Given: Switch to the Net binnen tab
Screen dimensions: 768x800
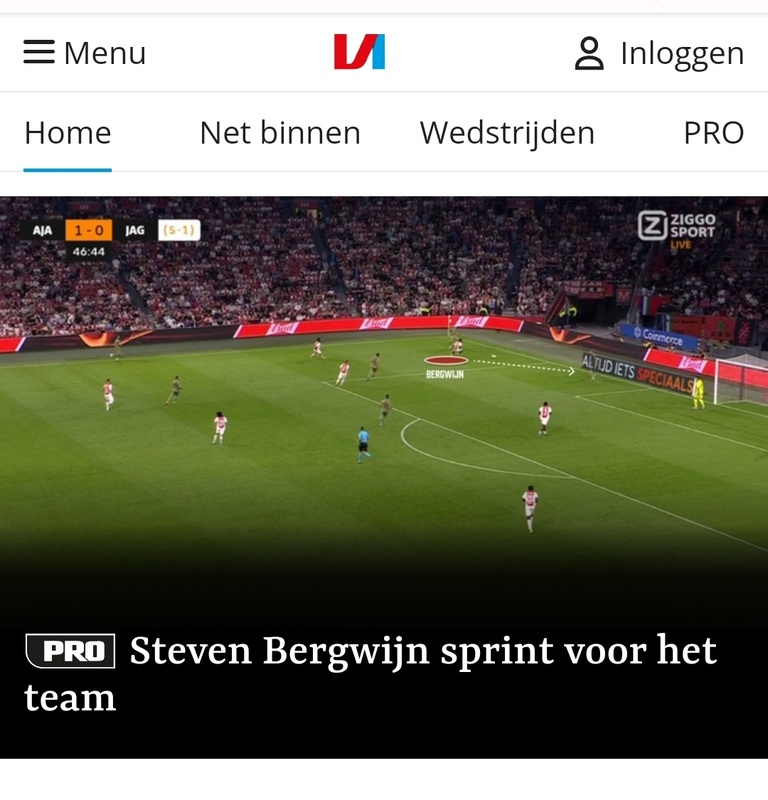Looking at the screenshot, I should click(x=280, y=133).
